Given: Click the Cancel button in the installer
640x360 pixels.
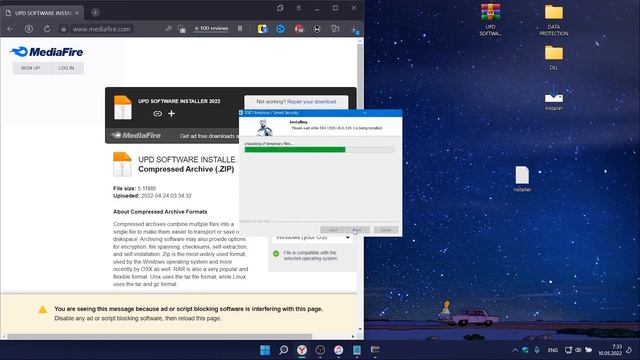Looking at the screenshot, I should pos(386,230).
